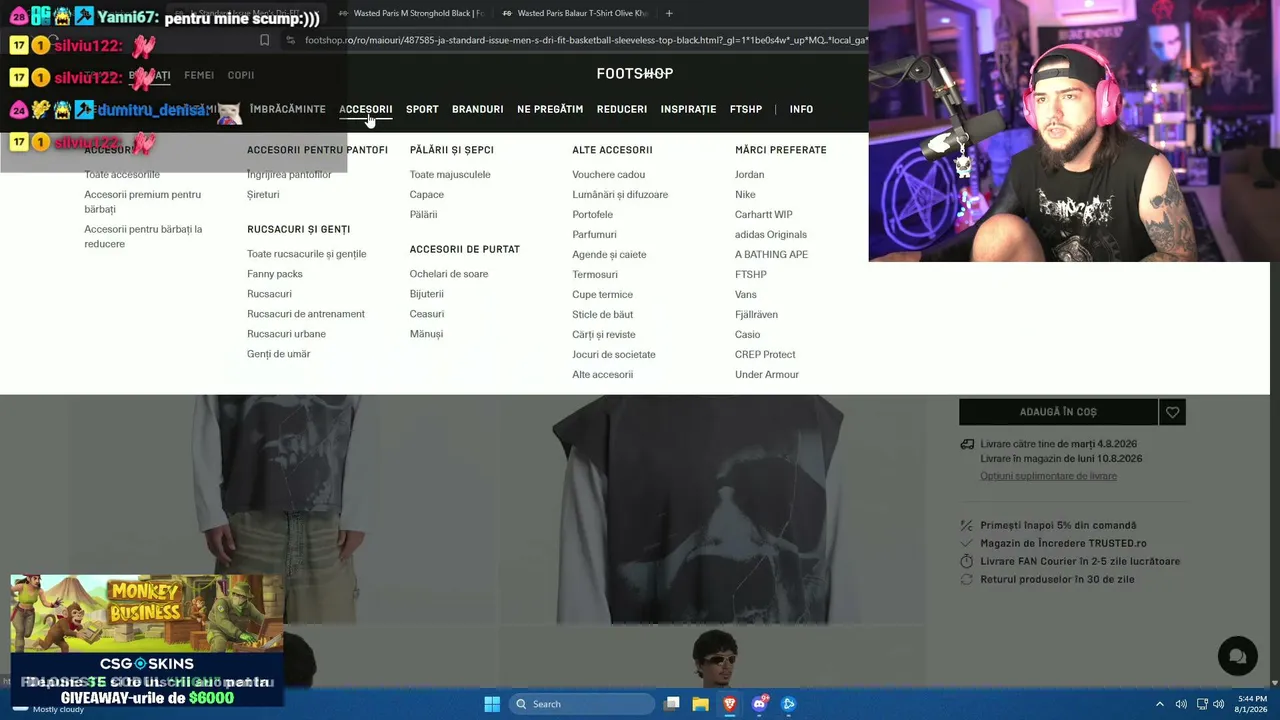The image size is (1280, 720).
Task: Open Accesorii premium pentru bărbați
Action: click(142, 202)
